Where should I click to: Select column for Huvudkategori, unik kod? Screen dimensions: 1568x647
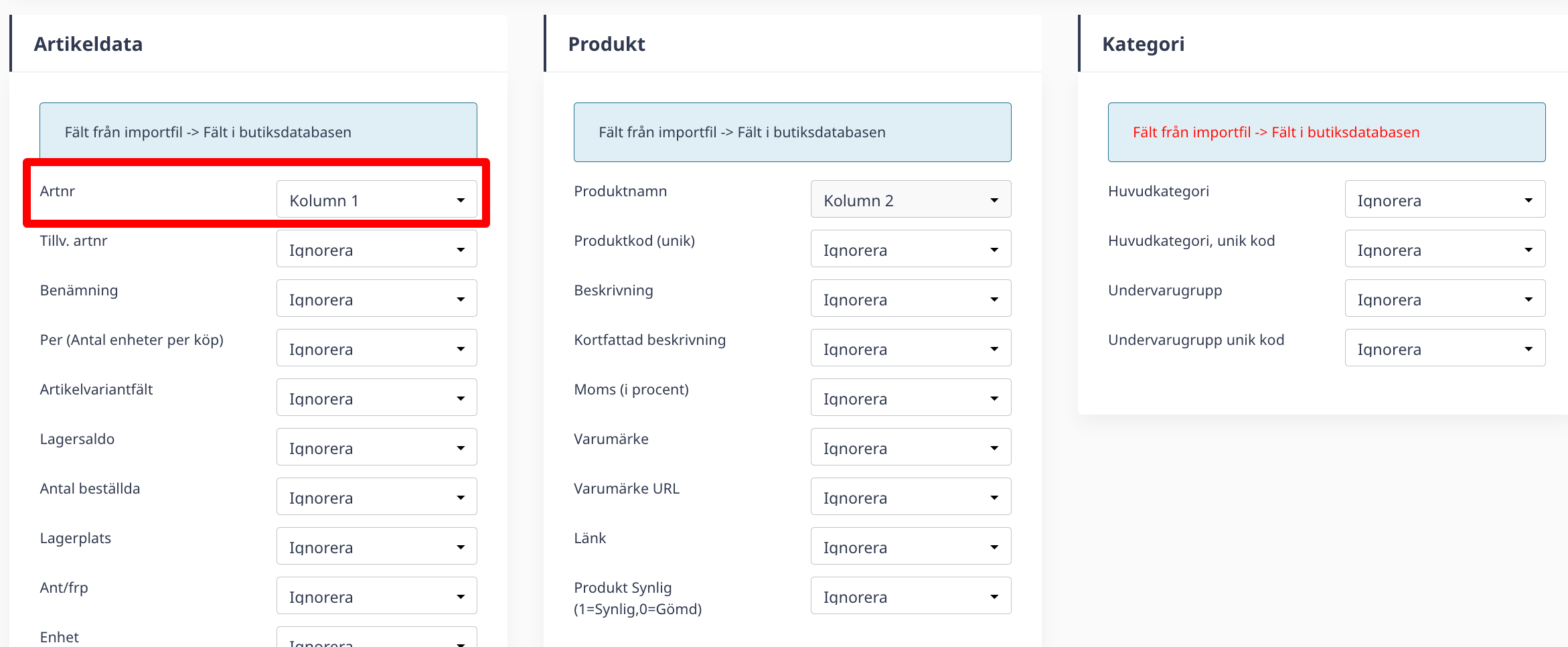point(1445,248)
